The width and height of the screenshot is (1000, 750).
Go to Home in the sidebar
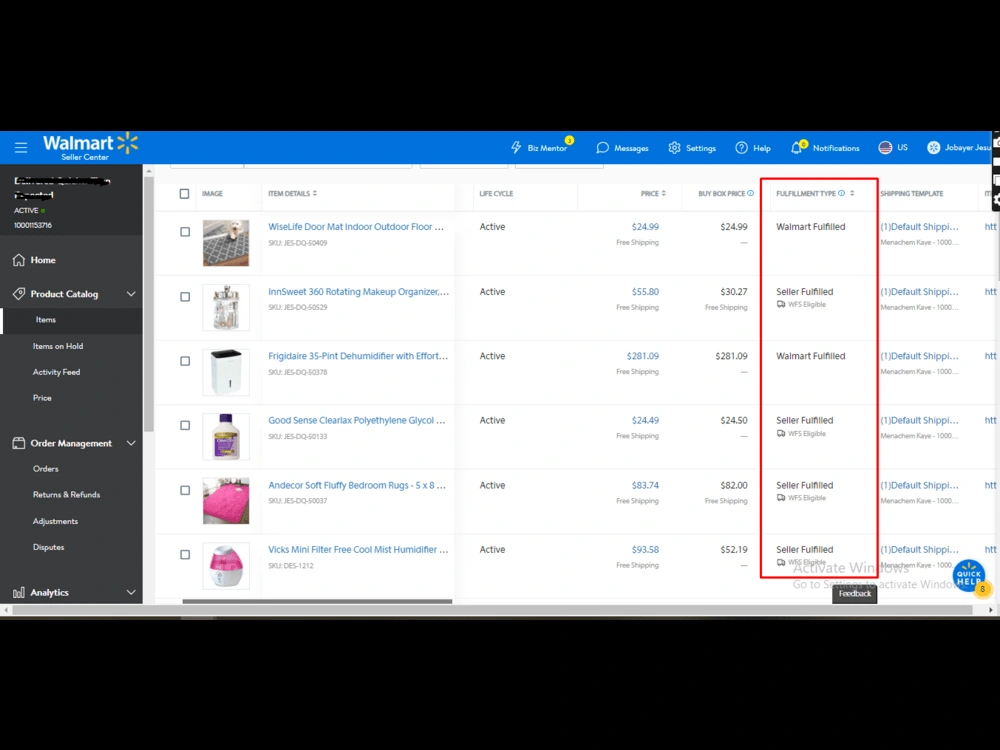[43, 260]
